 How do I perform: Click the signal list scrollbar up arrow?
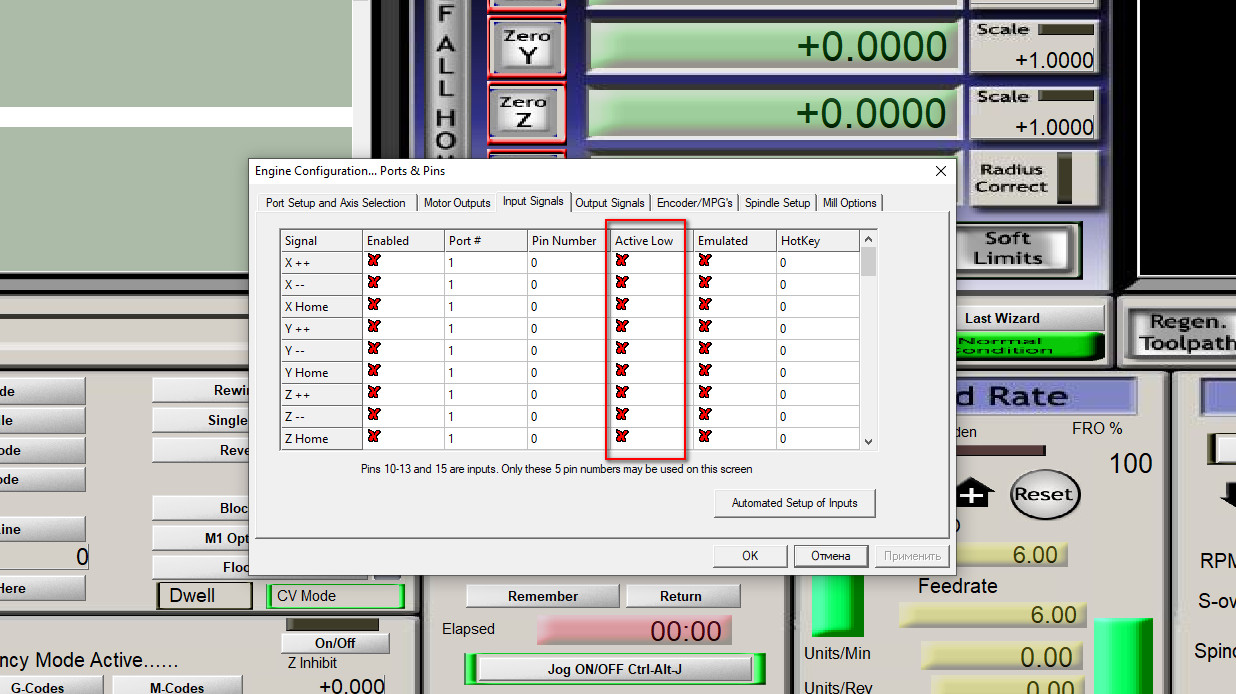868,239
